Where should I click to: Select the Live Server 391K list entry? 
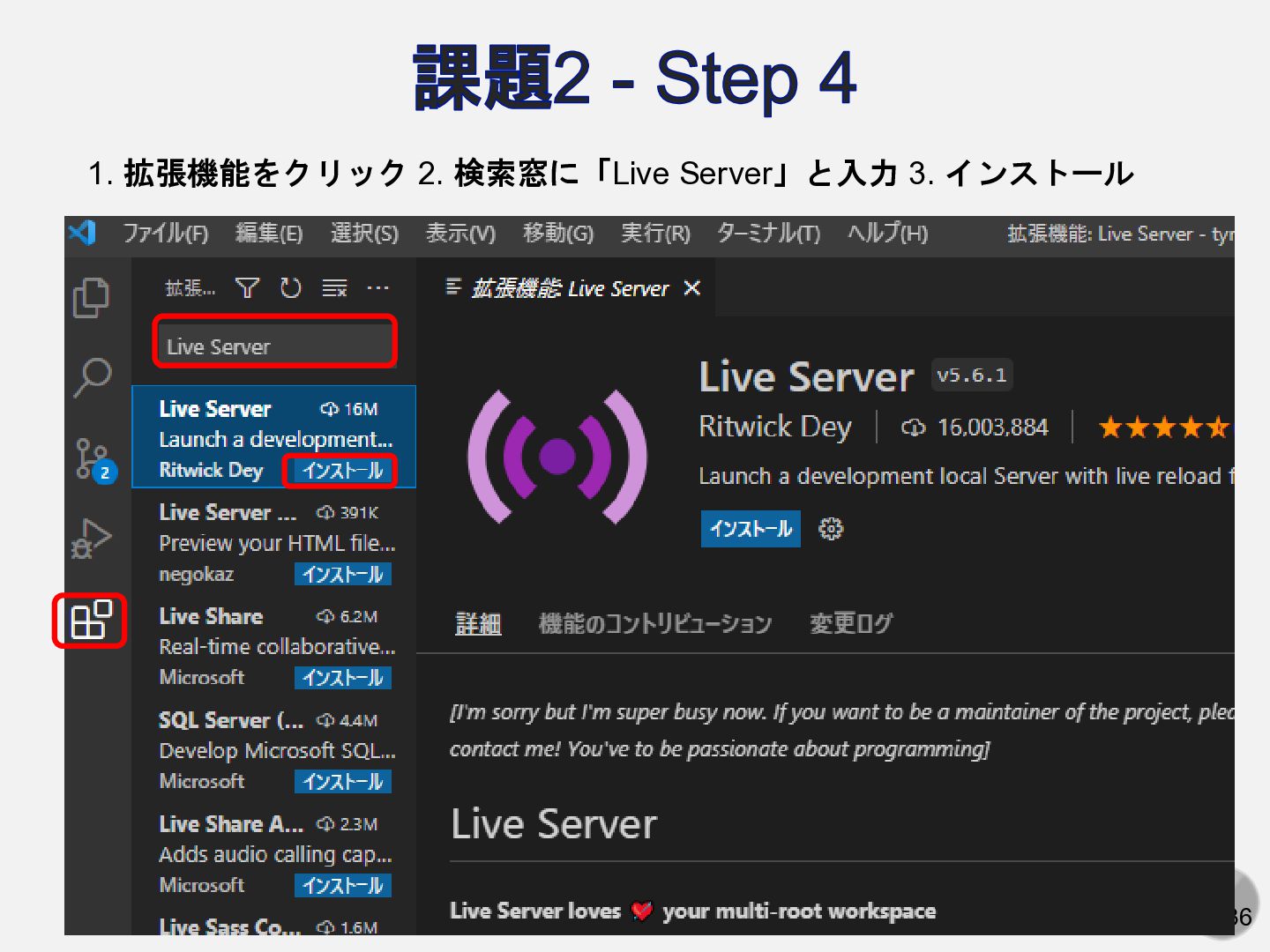click(x=273, y=541)
